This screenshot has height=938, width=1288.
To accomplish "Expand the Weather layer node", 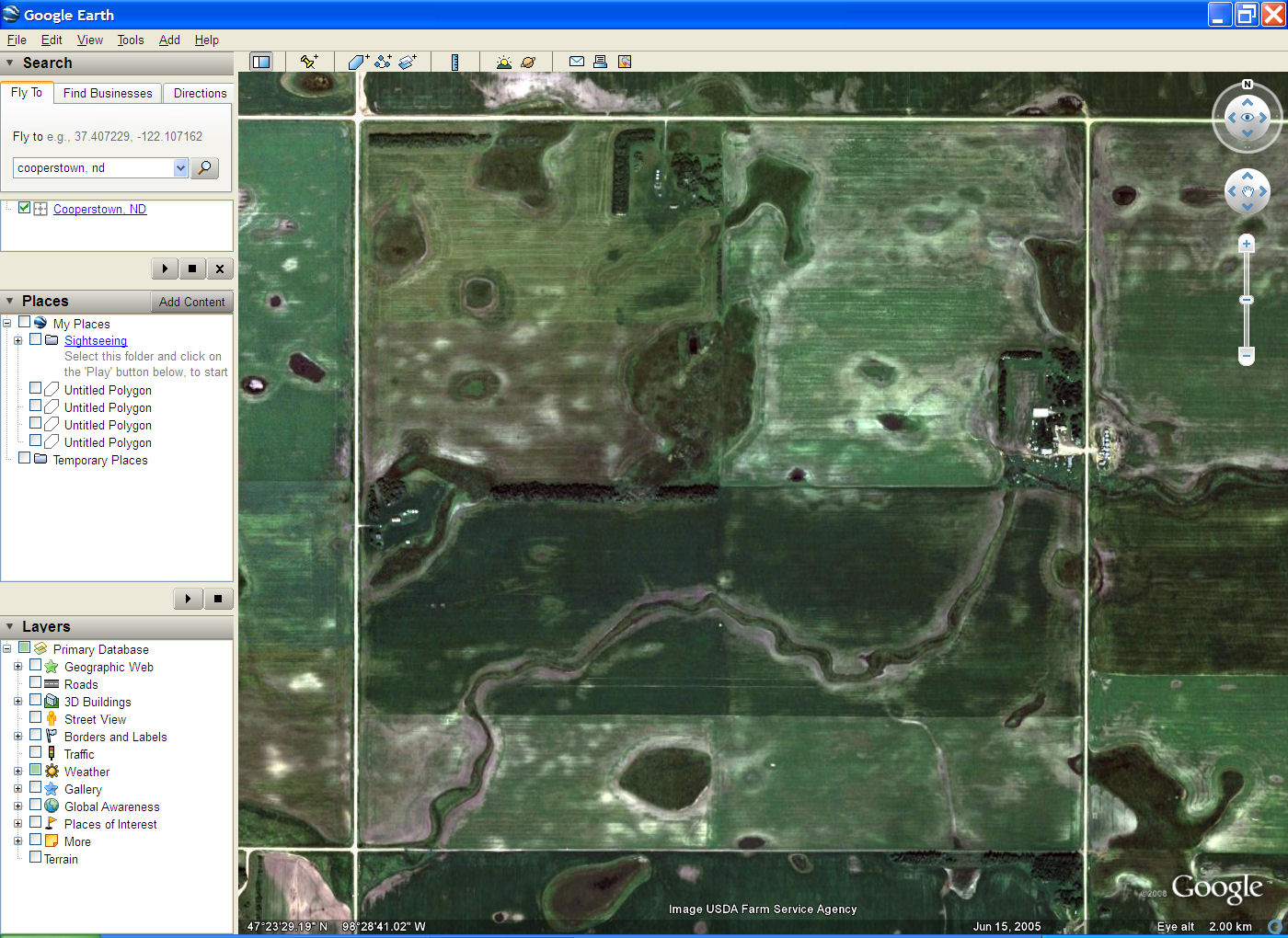I will pos(17,772).
